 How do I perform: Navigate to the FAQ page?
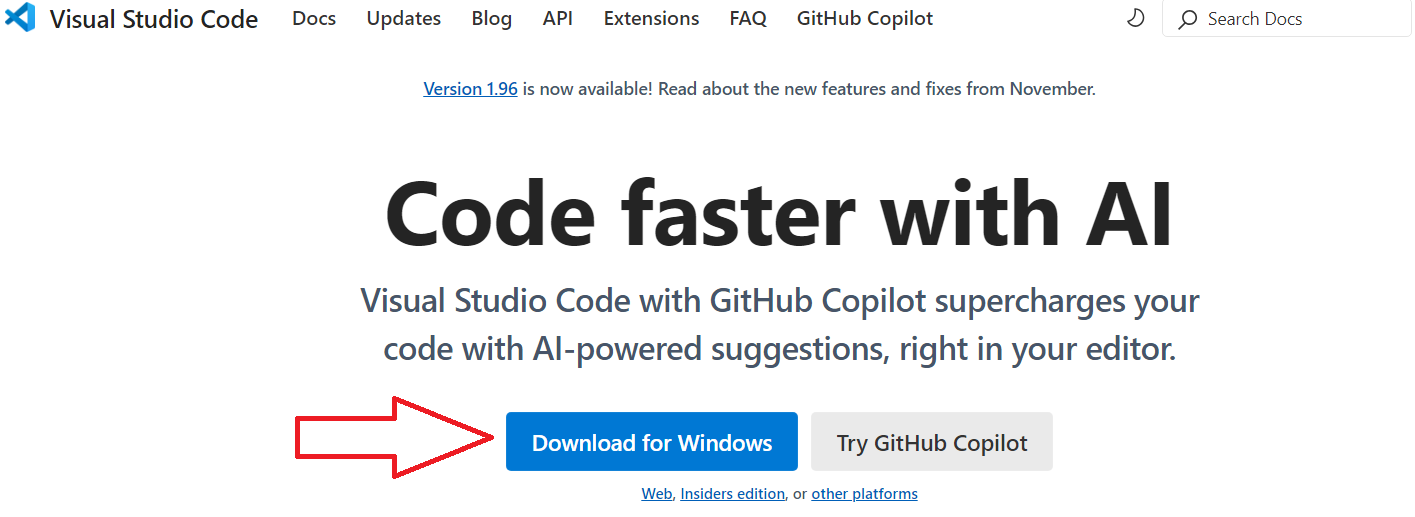point(748,18)
